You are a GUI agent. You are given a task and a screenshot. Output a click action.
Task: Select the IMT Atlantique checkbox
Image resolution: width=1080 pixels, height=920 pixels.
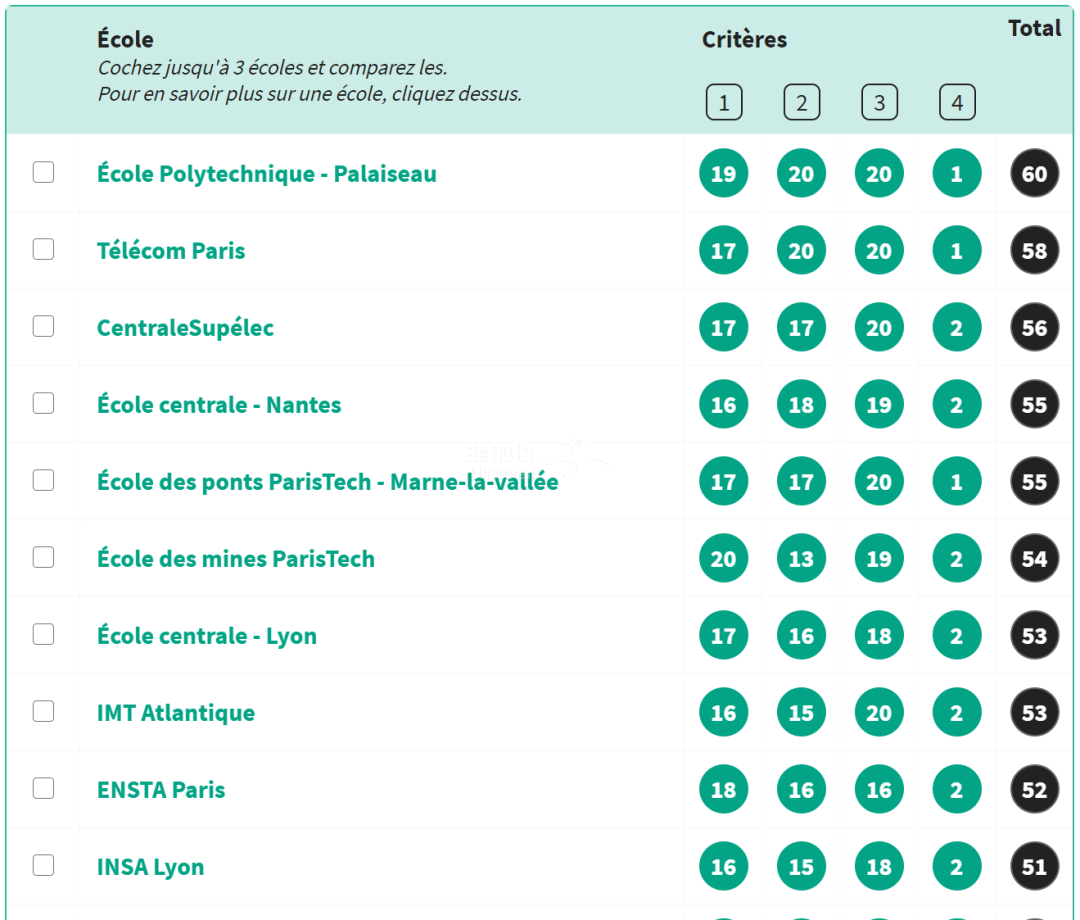tap(43, 711)
